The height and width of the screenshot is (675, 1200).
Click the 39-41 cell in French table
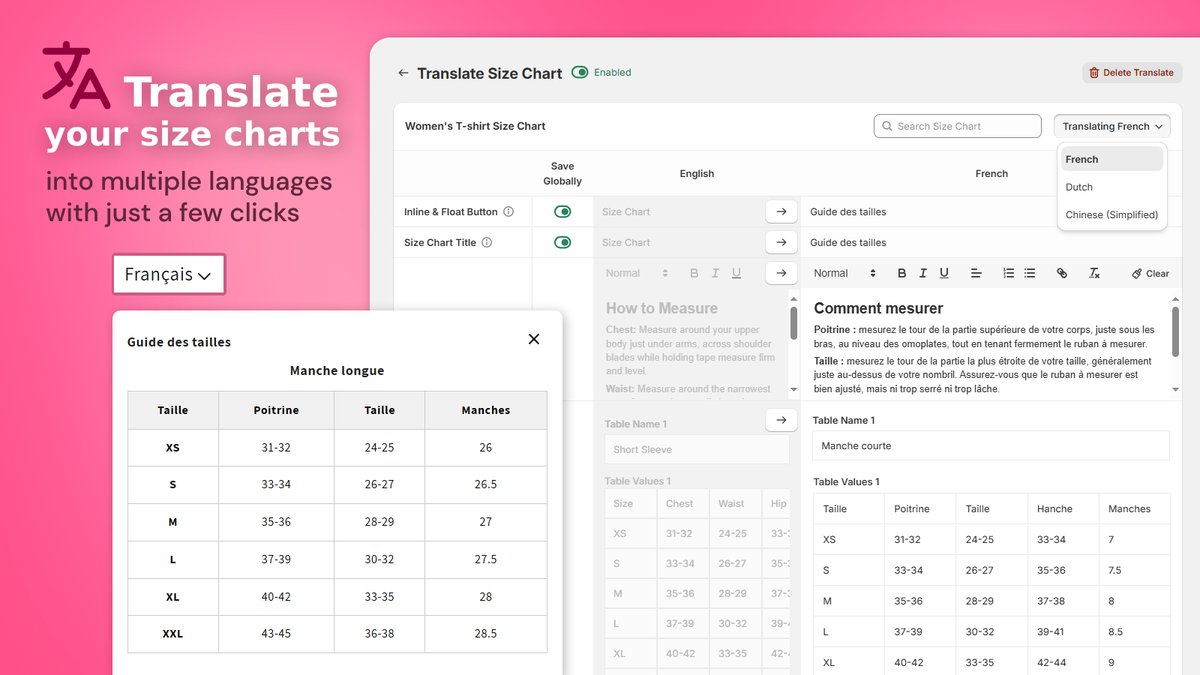click(1063, 632)
